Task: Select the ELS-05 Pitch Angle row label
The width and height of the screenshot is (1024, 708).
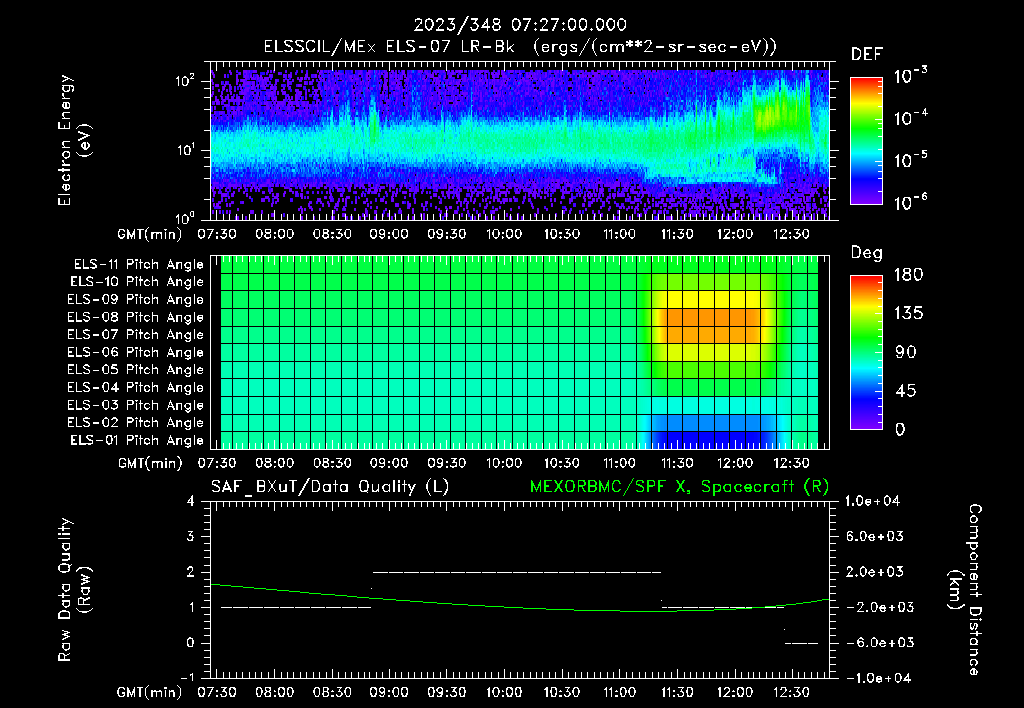Action: pos(136,370)
